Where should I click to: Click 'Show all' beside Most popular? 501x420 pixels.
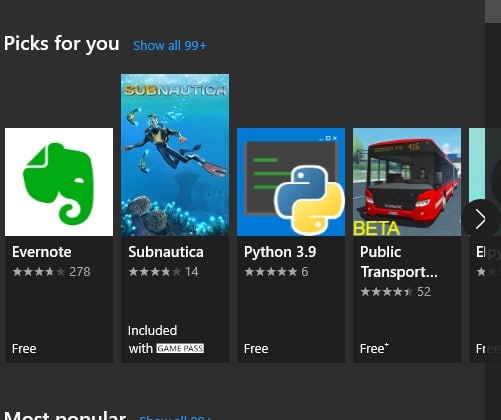pyautogui.click(x=175, y=417)
